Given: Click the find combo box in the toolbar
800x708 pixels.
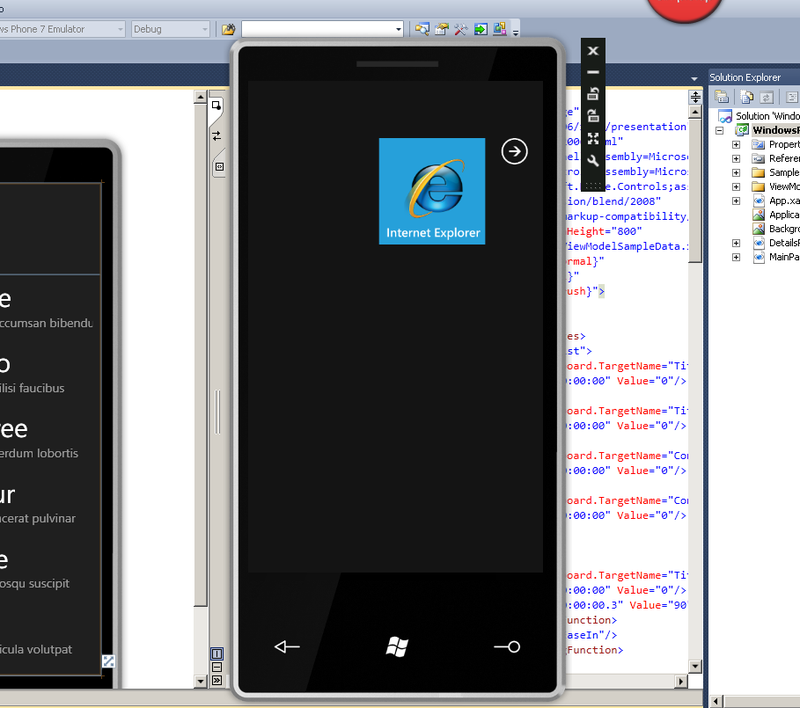Looking at the screenshot, I should [x=322, y=29].
